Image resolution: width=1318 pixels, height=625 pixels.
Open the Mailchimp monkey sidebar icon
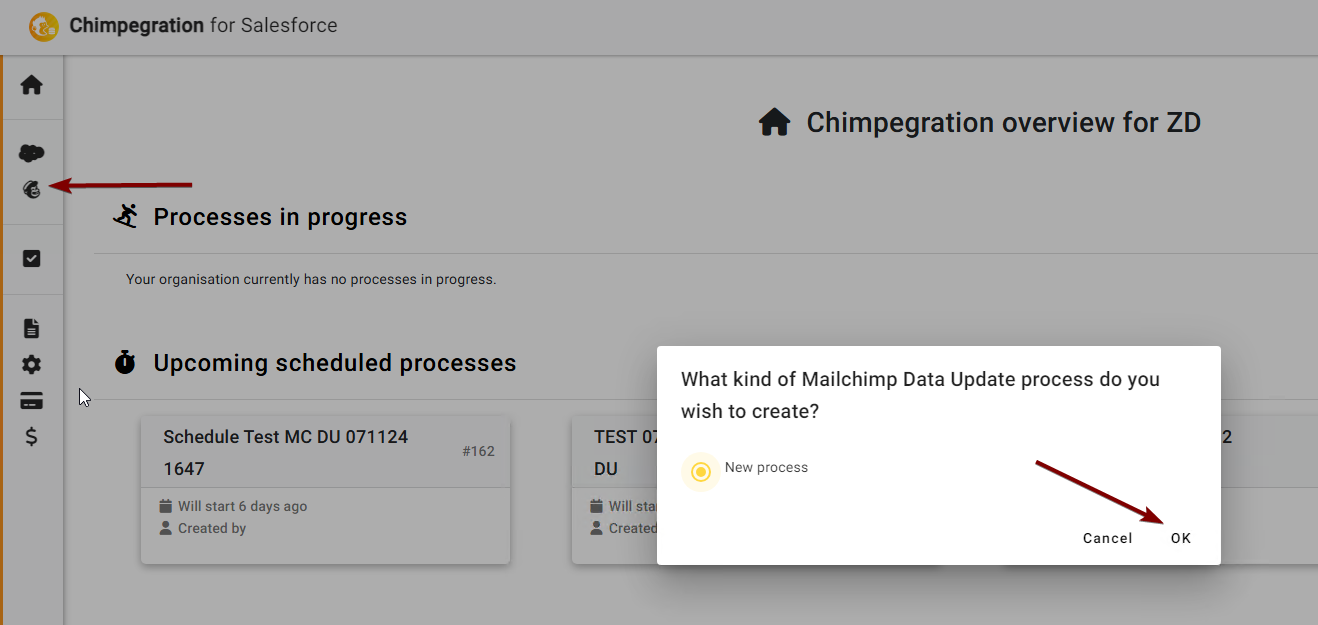32,188
